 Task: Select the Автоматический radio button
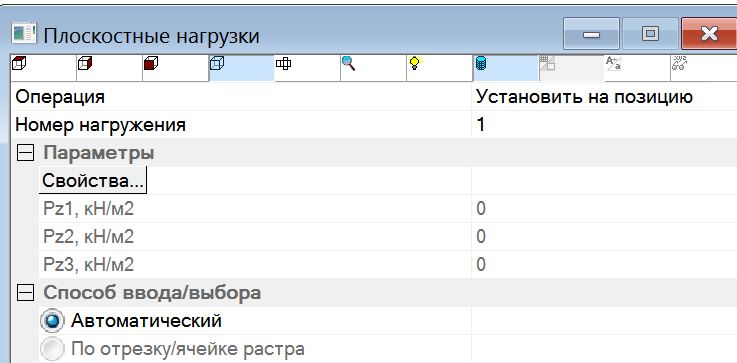click(53, 321)
